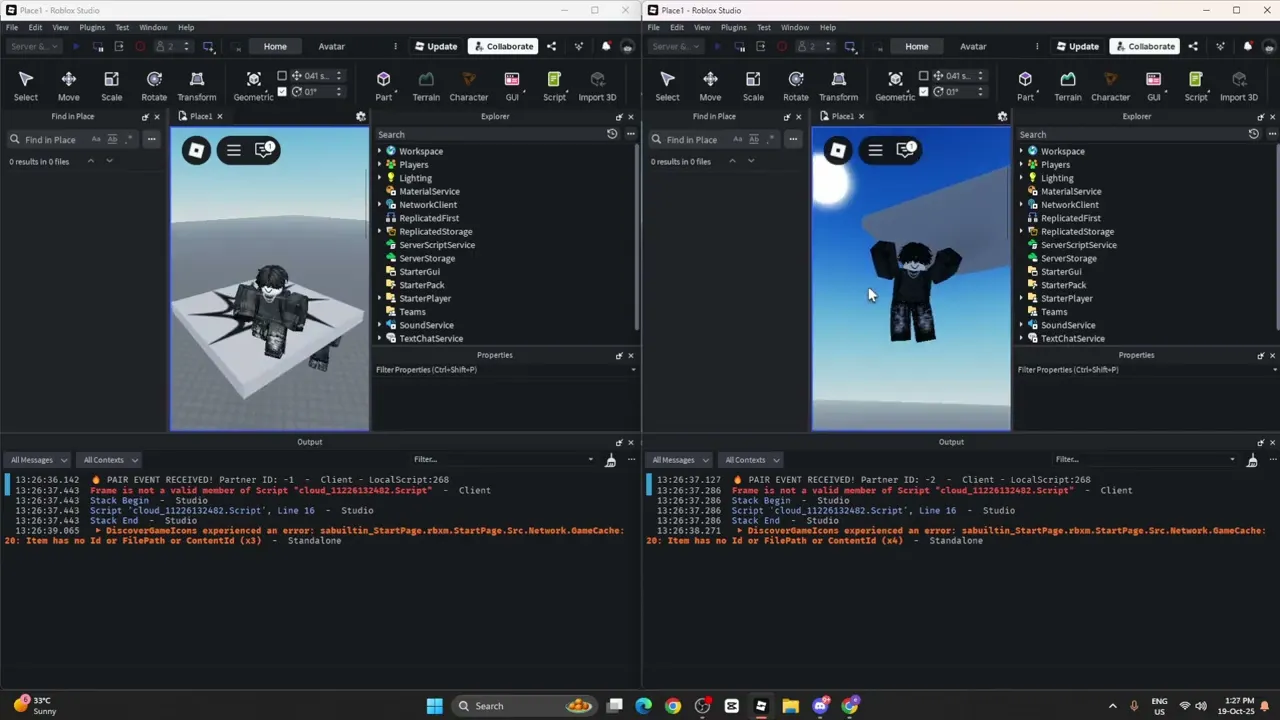Choose Rotate tool in right window
The height and width of the screenshot is (720, 1280).
tap(796, 85)
